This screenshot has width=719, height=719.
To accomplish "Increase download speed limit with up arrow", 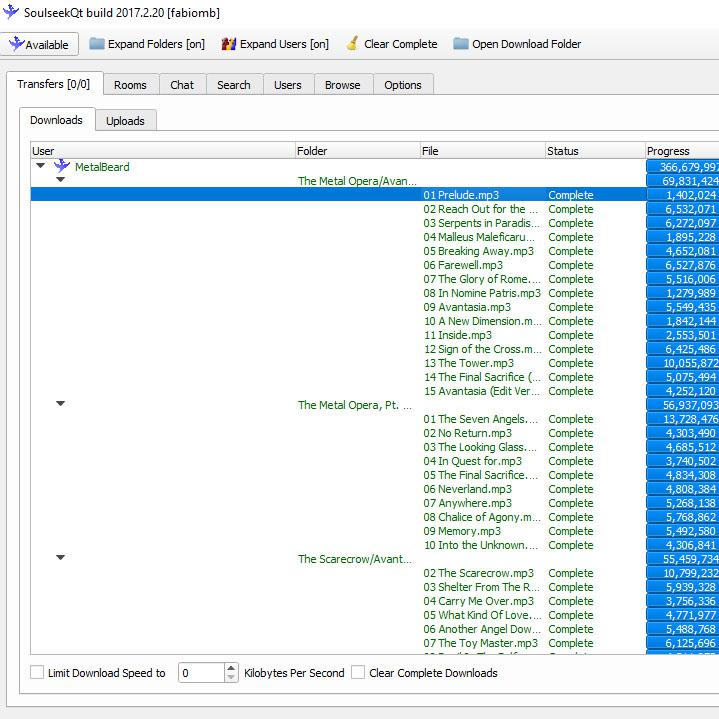I will (x=232, y=668).
